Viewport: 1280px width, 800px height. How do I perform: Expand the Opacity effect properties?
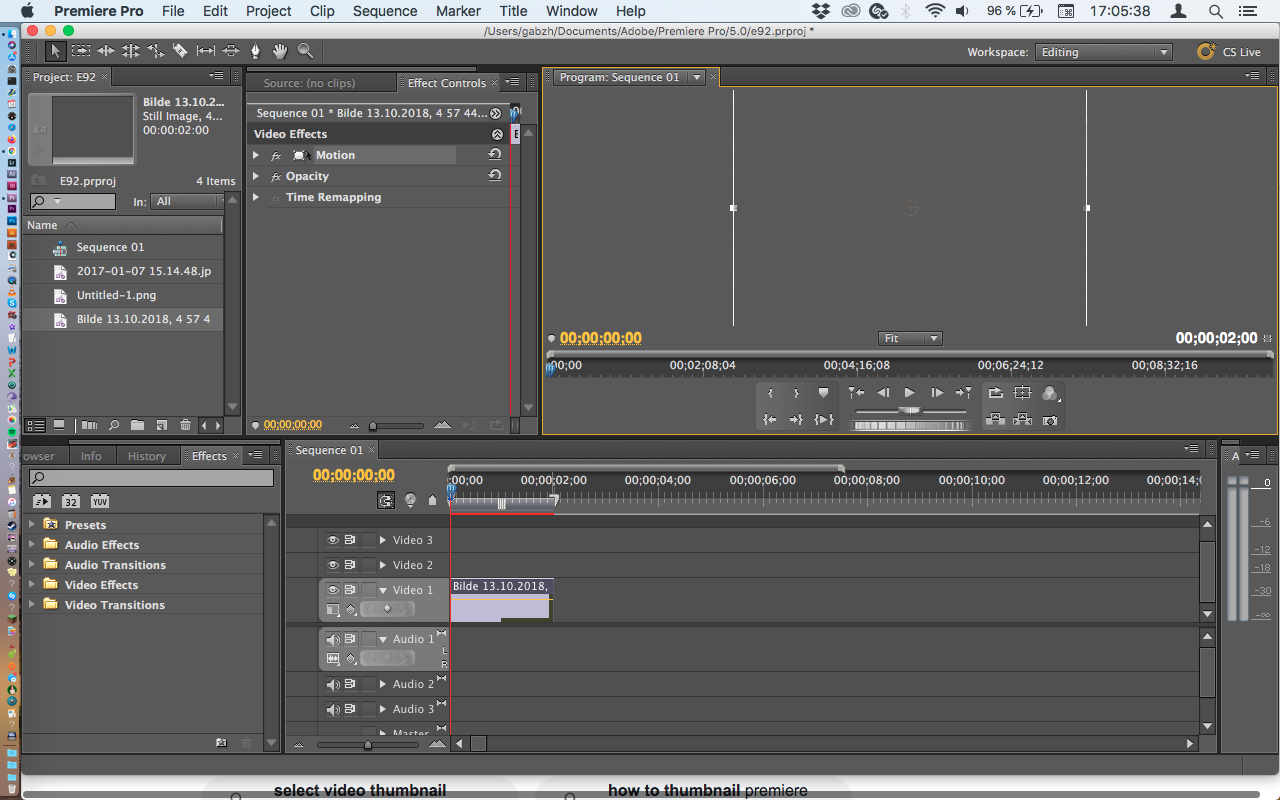pos(256,176)
